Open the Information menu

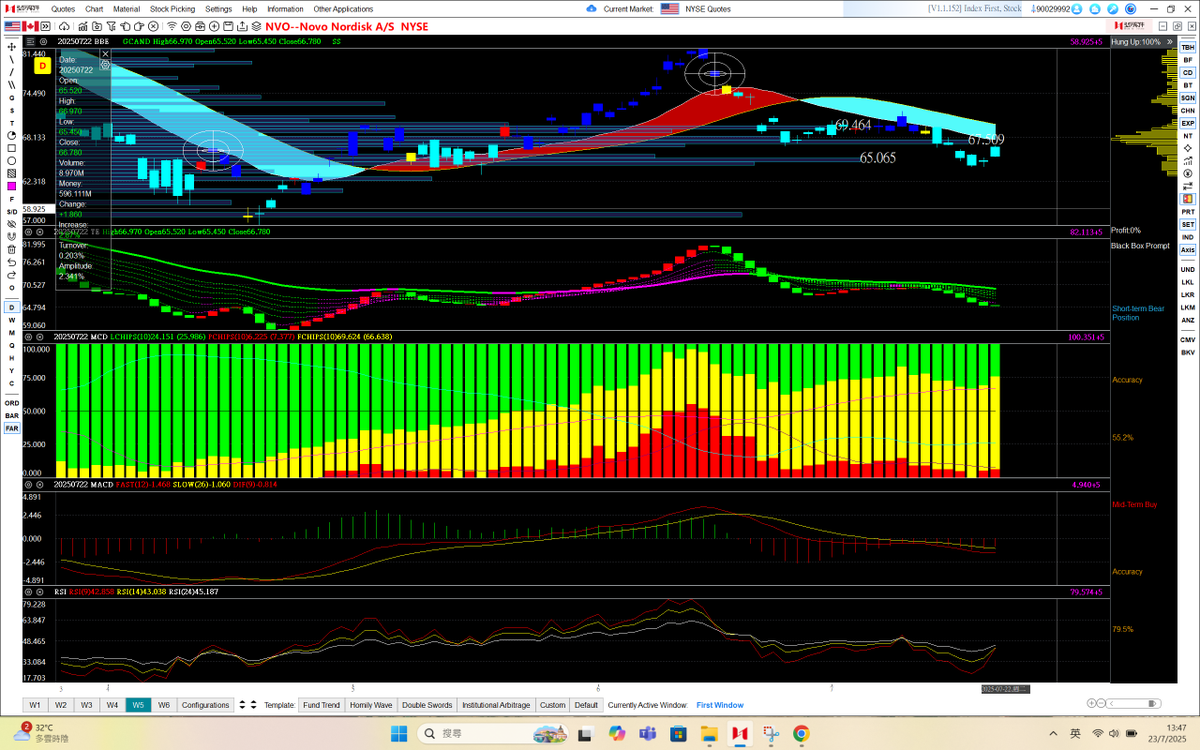pyautogui.click(x=285, y=9)
